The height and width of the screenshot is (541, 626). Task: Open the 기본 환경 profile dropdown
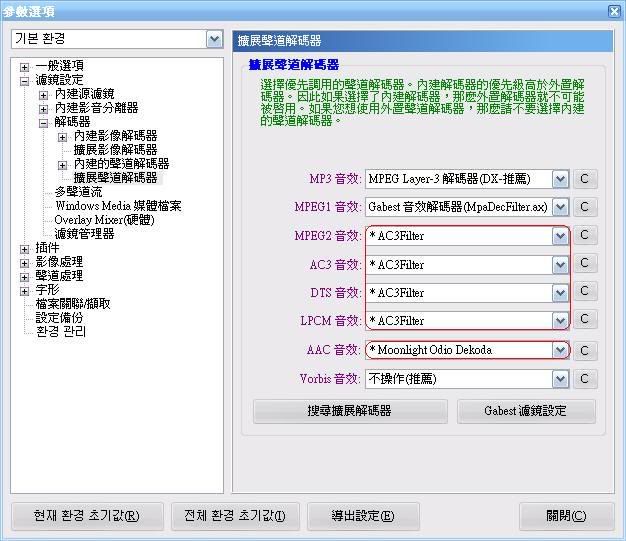(x=214, y=39)
